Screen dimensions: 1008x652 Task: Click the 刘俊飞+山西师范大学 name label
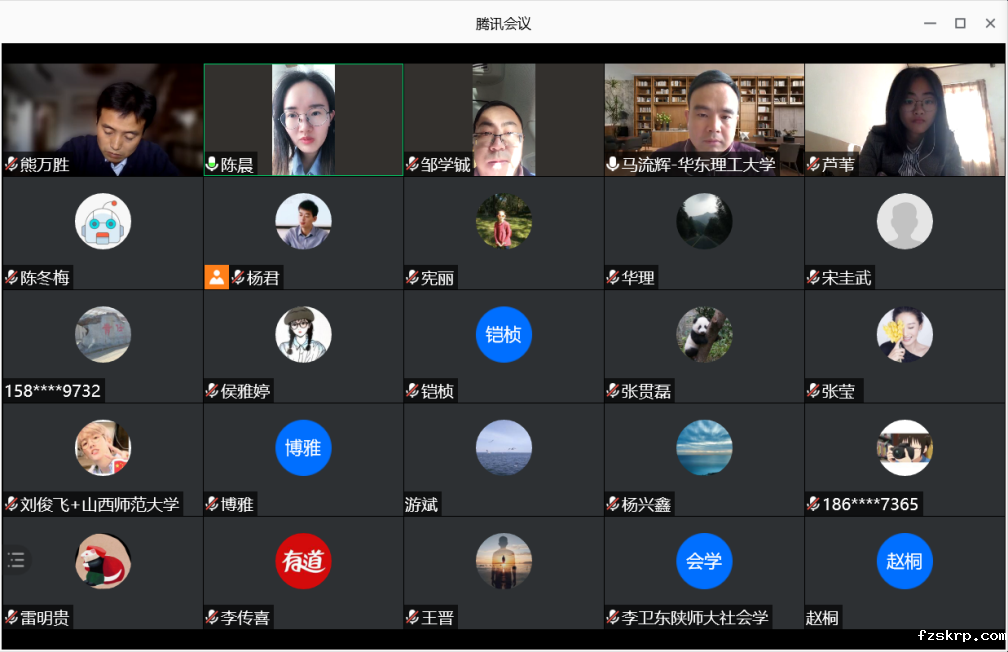click(99, 504)
